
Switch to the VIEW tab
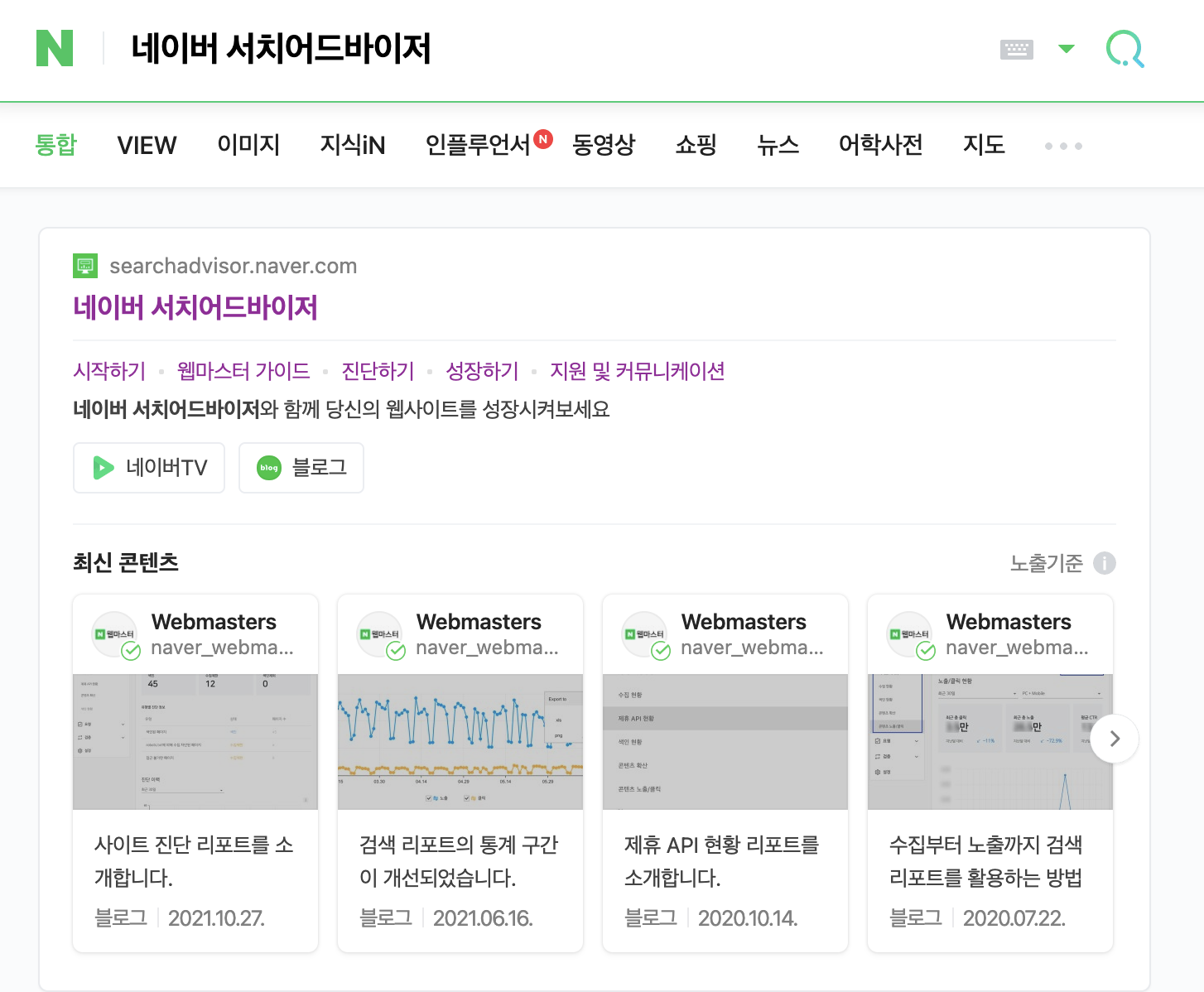point(147,146)
